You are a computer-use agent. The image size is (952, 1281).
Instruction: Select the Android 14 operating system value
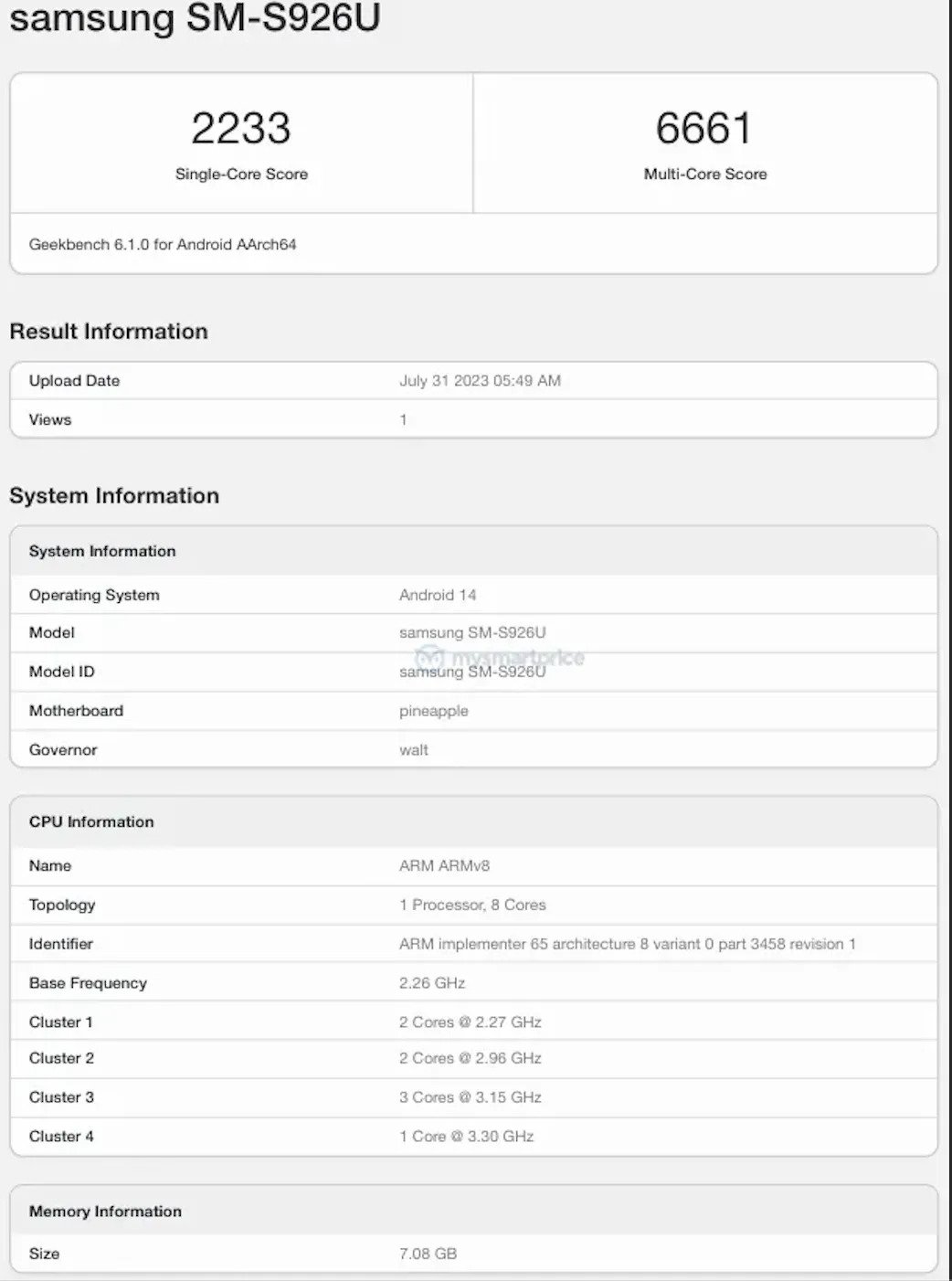pos(438,595)
